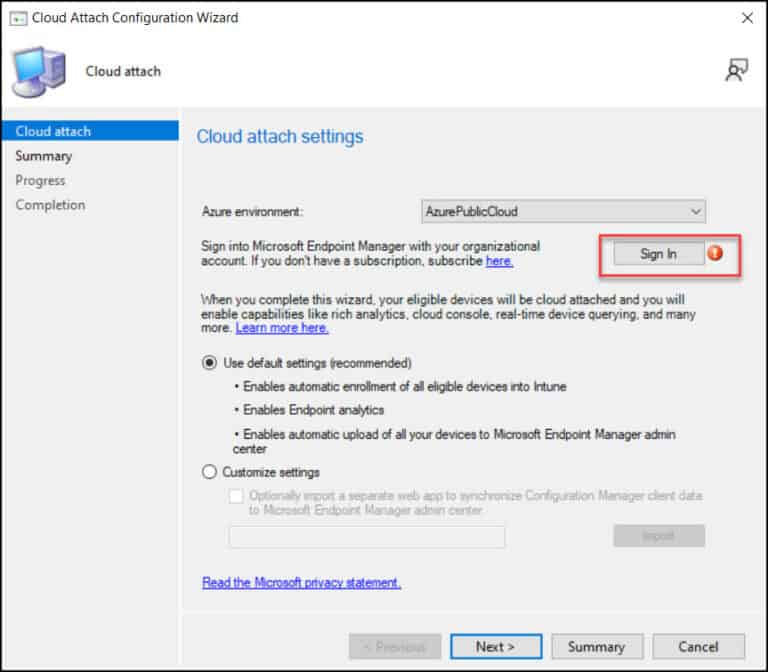Click the orange warning icon beside Sign In
This screenshot has height=672, width=768.
point(715,253)
